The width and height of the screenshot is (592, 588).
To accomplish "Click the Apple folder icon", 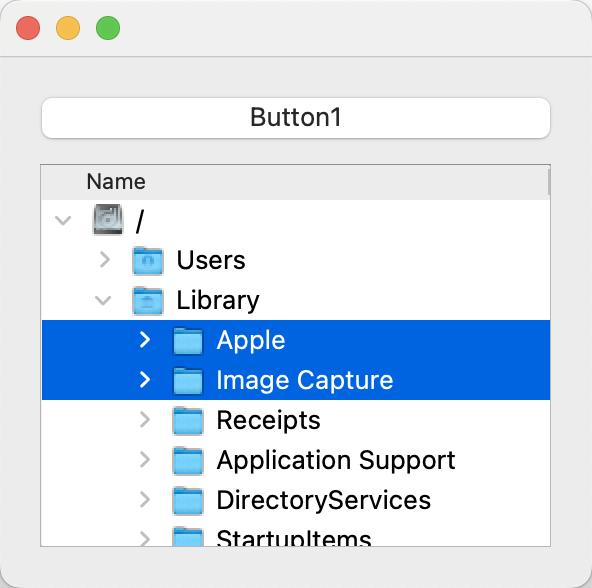I will (188, 341).
